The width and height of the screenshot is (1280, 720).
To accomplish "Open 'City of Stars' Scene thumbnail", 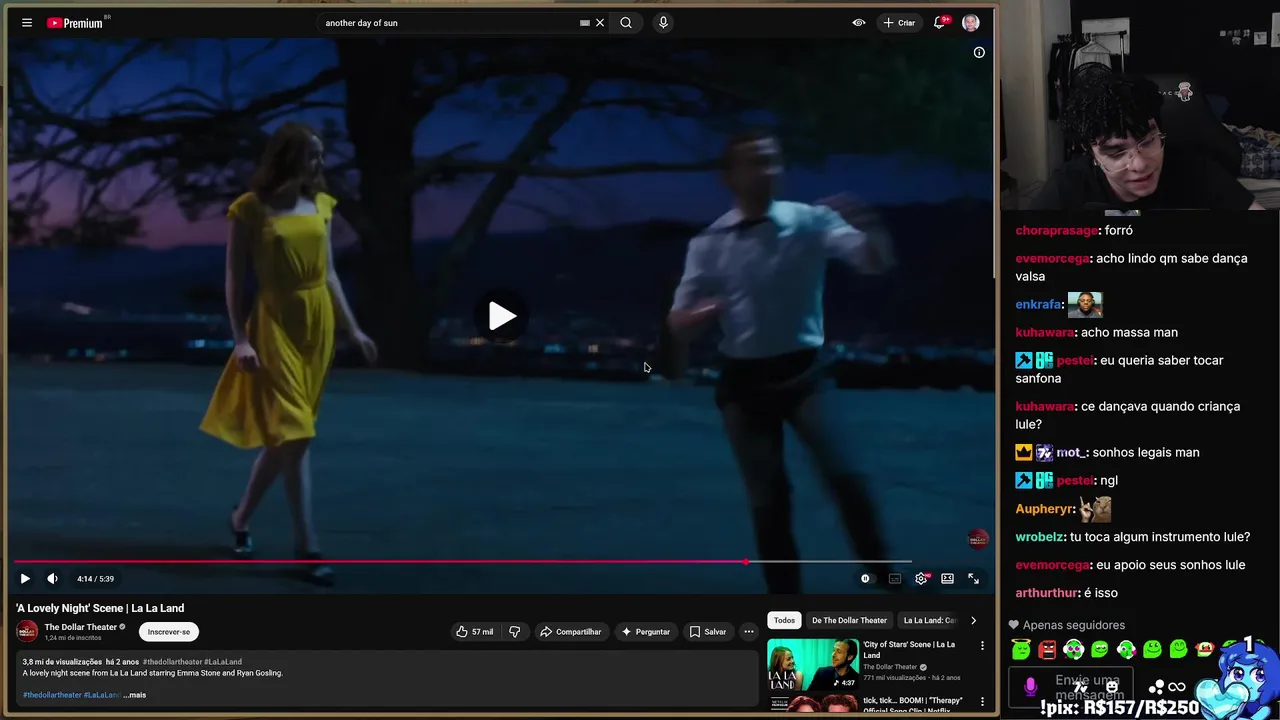I will tap(812, 664).
